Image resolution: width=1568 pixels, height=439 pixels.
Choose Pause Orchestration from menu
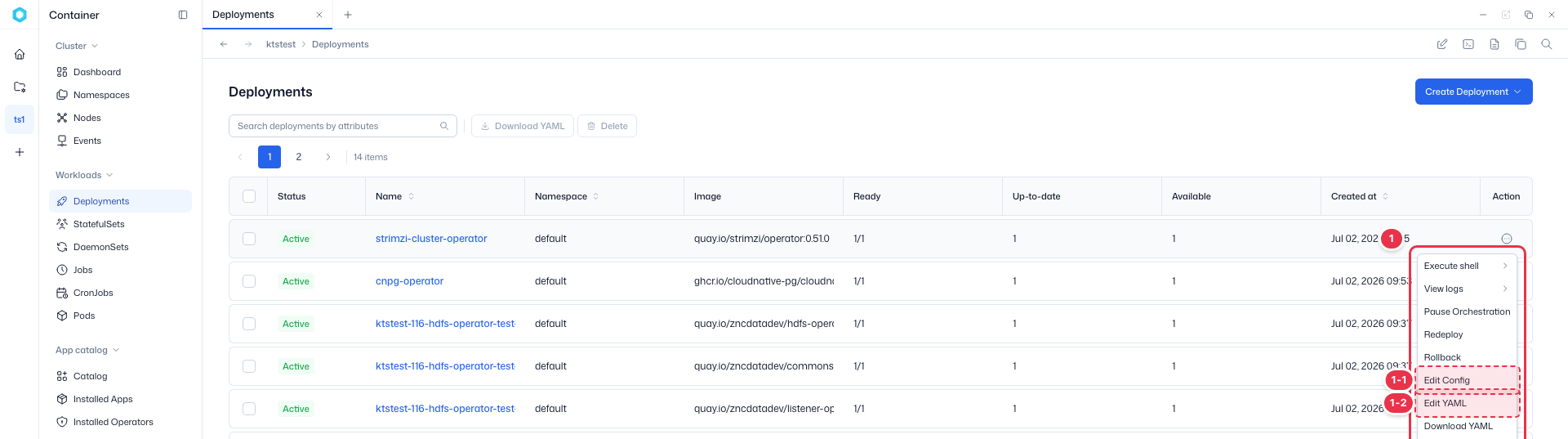click(x=1467, y=311)
